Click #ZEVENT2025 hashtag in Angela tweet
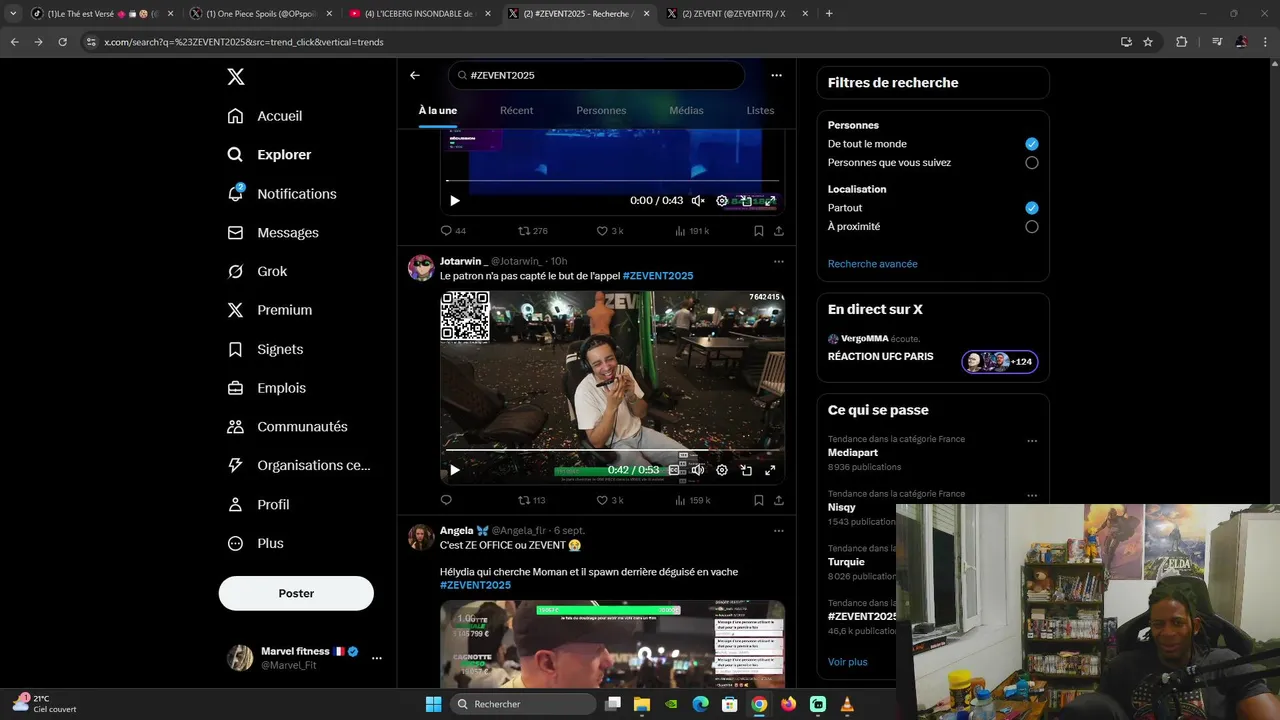This screenshot has height=720, width=1280. [475, 585]
